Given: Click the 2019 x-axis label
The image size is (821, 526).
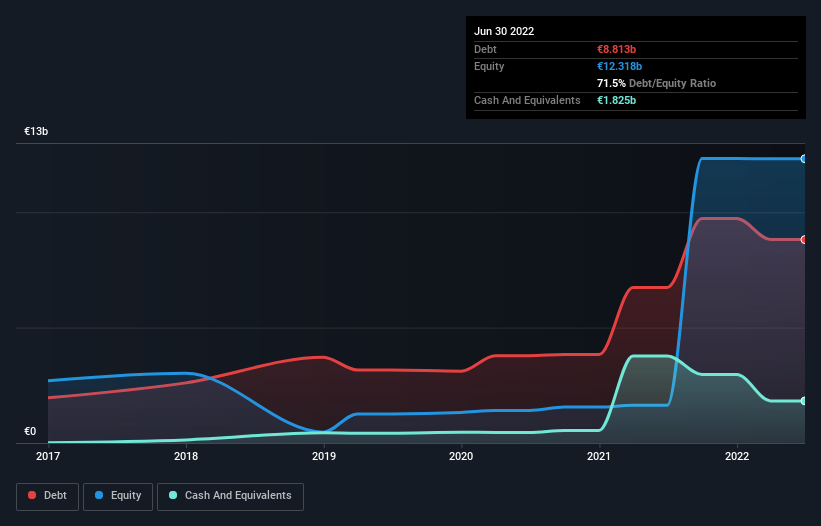Looking at the screenshot, I should (x=324, y=456).
